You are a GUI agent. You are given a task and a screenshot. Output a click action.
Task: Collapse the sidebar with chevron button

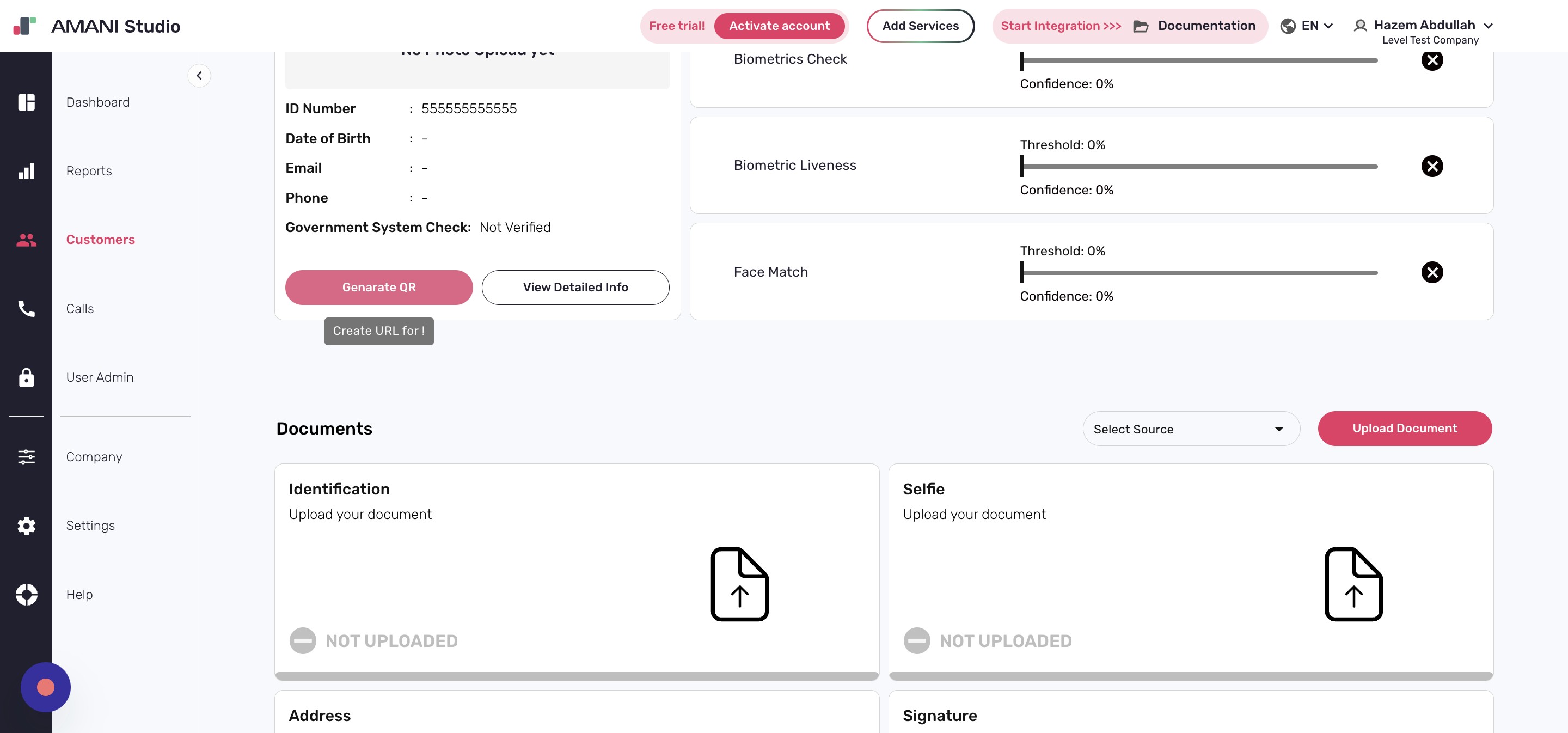[x=199, y=76]
